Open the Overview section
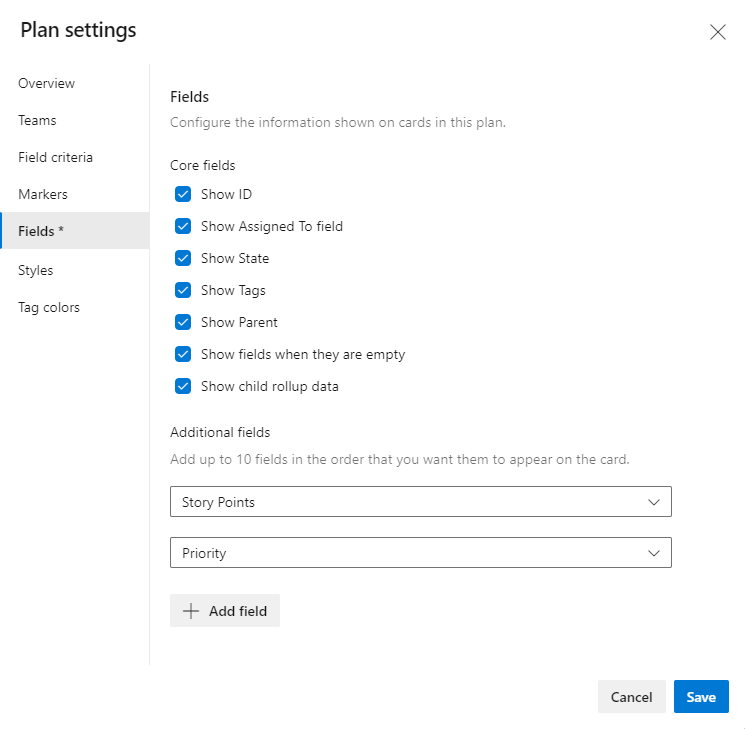This screenshot has height=731, width=745. click(x=47, y=83)
